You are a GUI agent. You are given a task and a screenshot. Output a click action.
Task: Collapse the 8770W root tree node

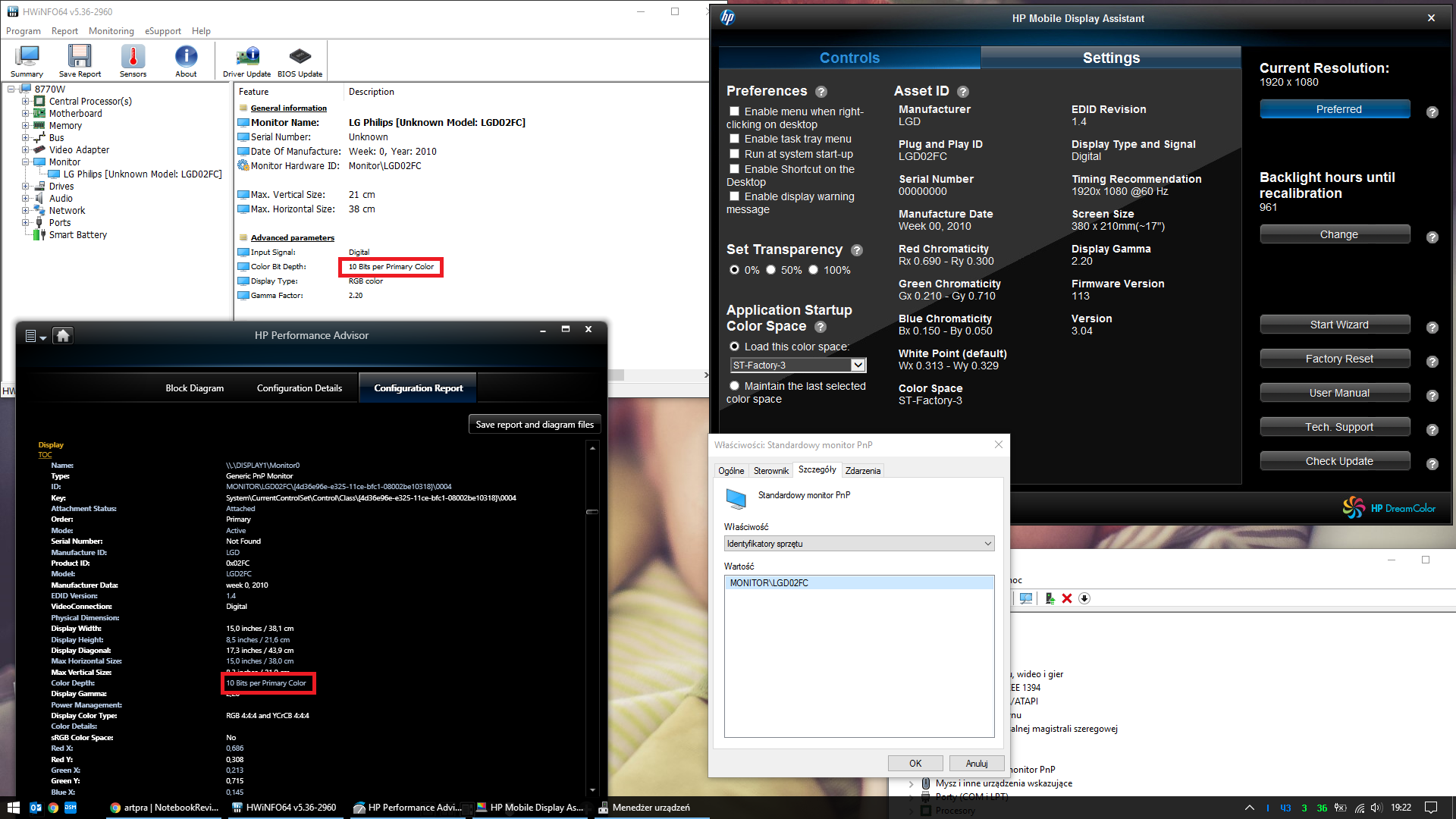pos(12,89)
